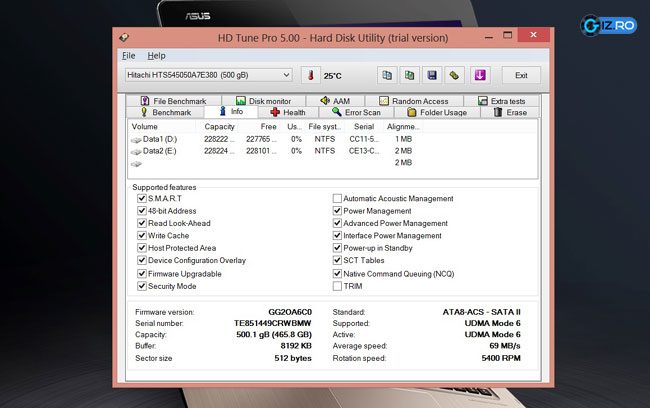
Task: Open the File Benchmark tab
Action: pos(174,101)
